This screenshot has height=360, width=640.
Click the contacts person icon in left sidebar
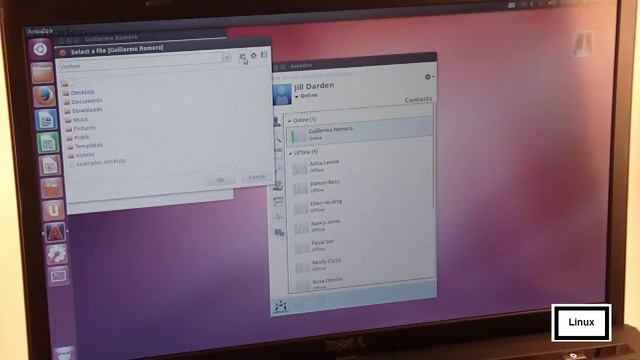pos(276,121)
